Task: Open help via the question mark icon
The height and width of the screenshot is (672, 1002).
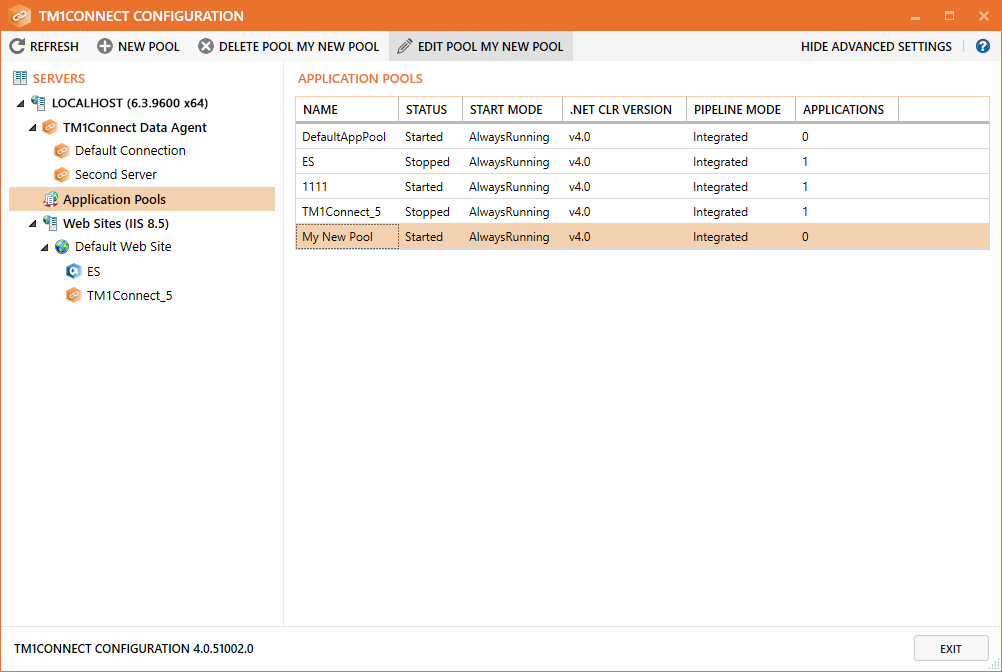Action: click(x=983, y=46)
